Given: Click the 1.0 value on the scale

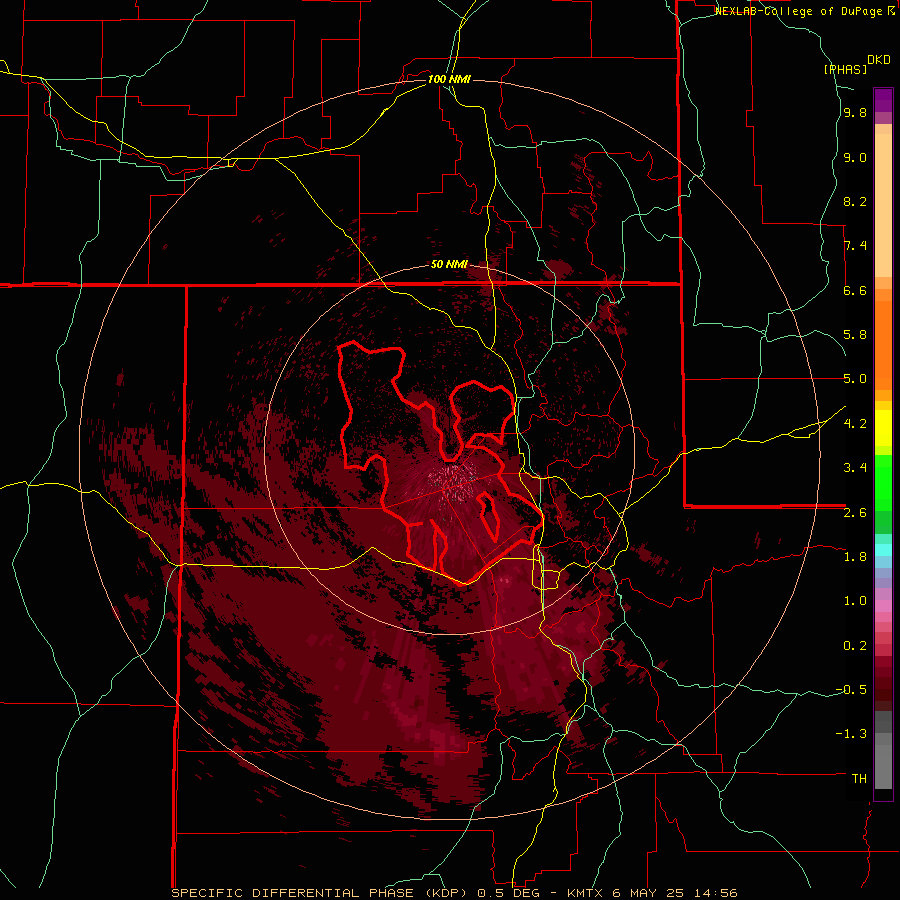Looking at the screenshot, I should click(x=855, y=601).
